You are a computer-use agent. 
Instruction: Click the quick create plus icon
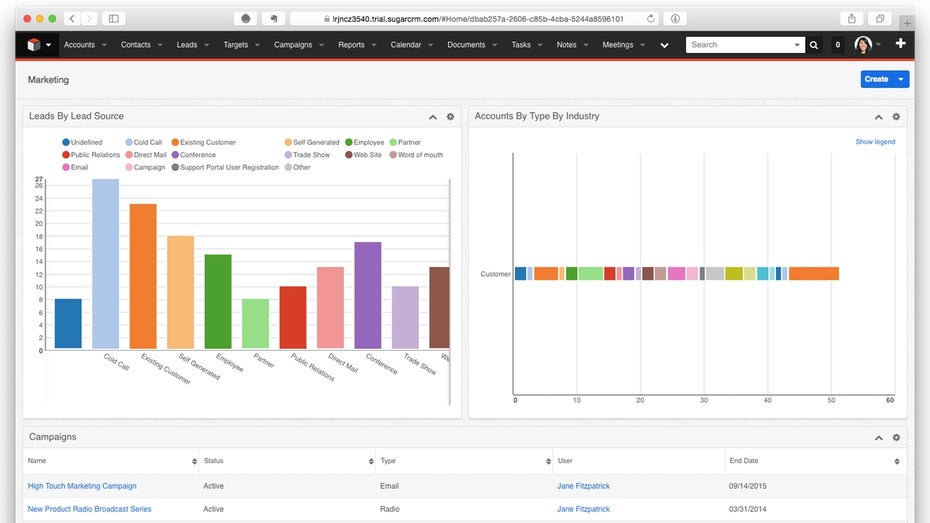click(900, 43)
